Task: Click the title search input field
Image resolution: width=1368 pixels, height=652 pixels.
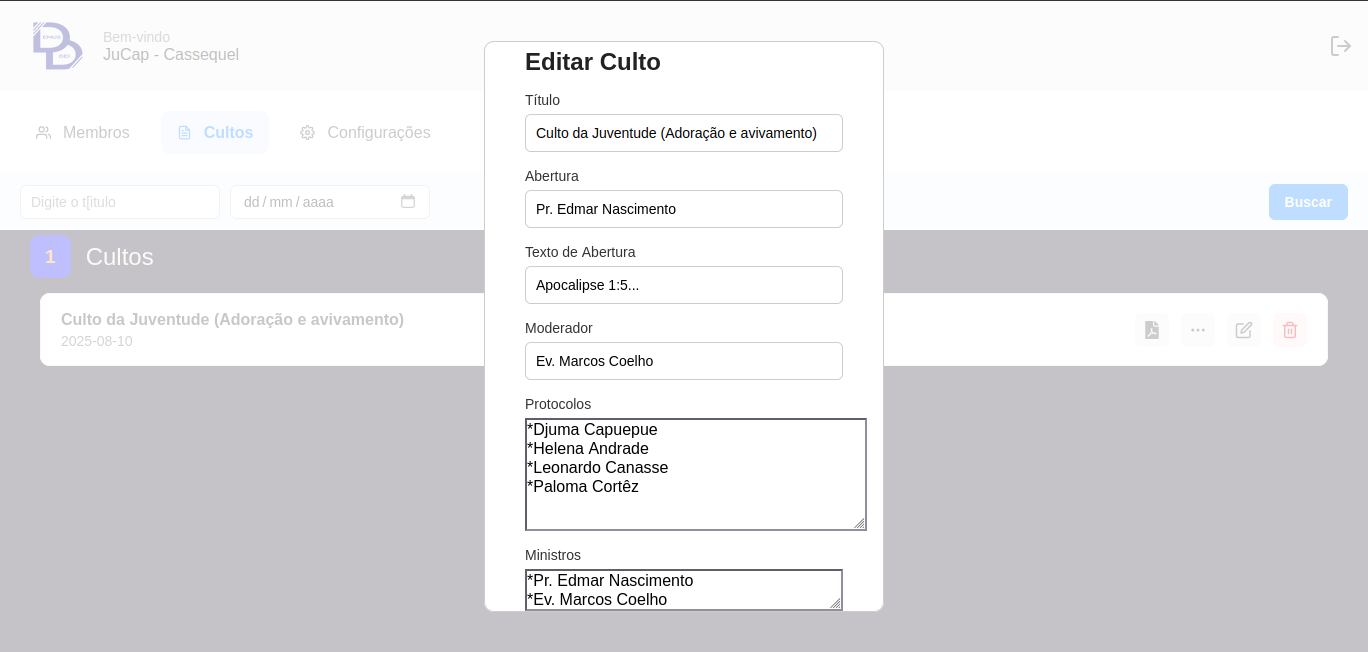Action: tap(120, 202)
